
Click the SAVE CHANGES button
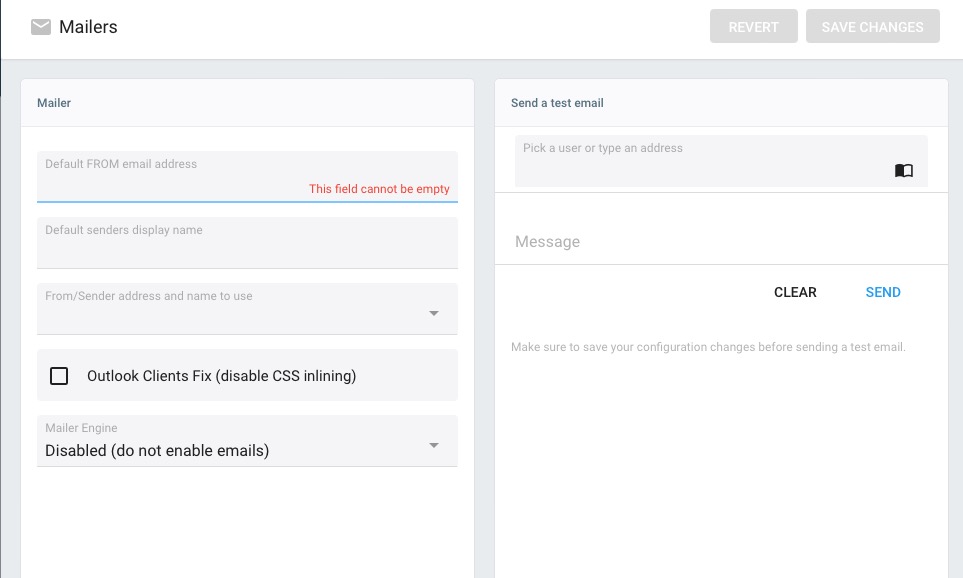tap(872, 26)
